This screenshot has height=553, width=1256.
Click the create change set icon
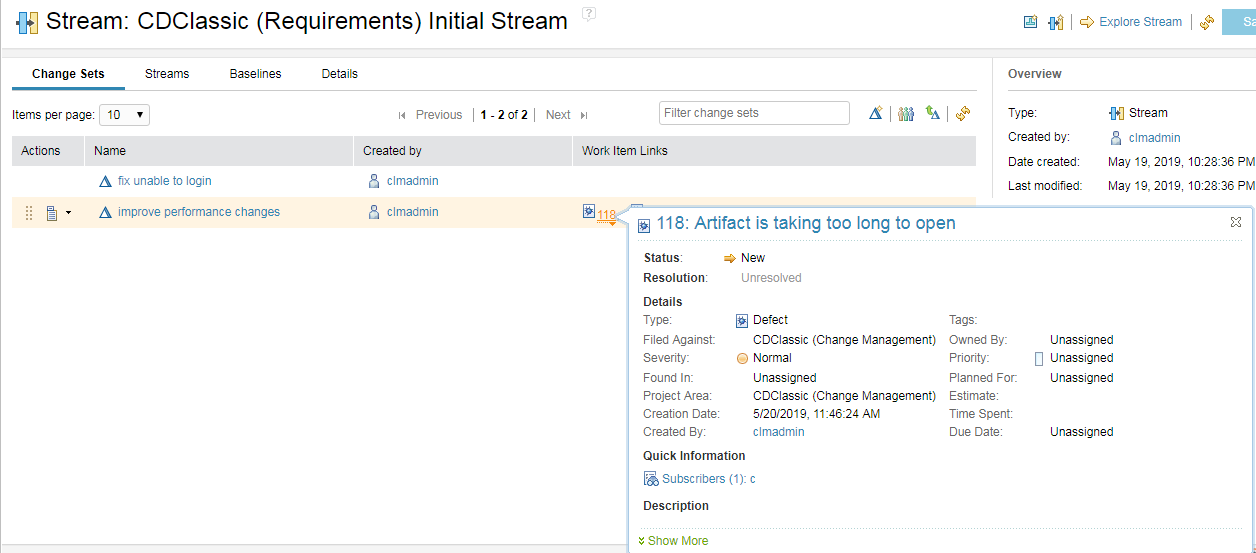tap(876, 114)
